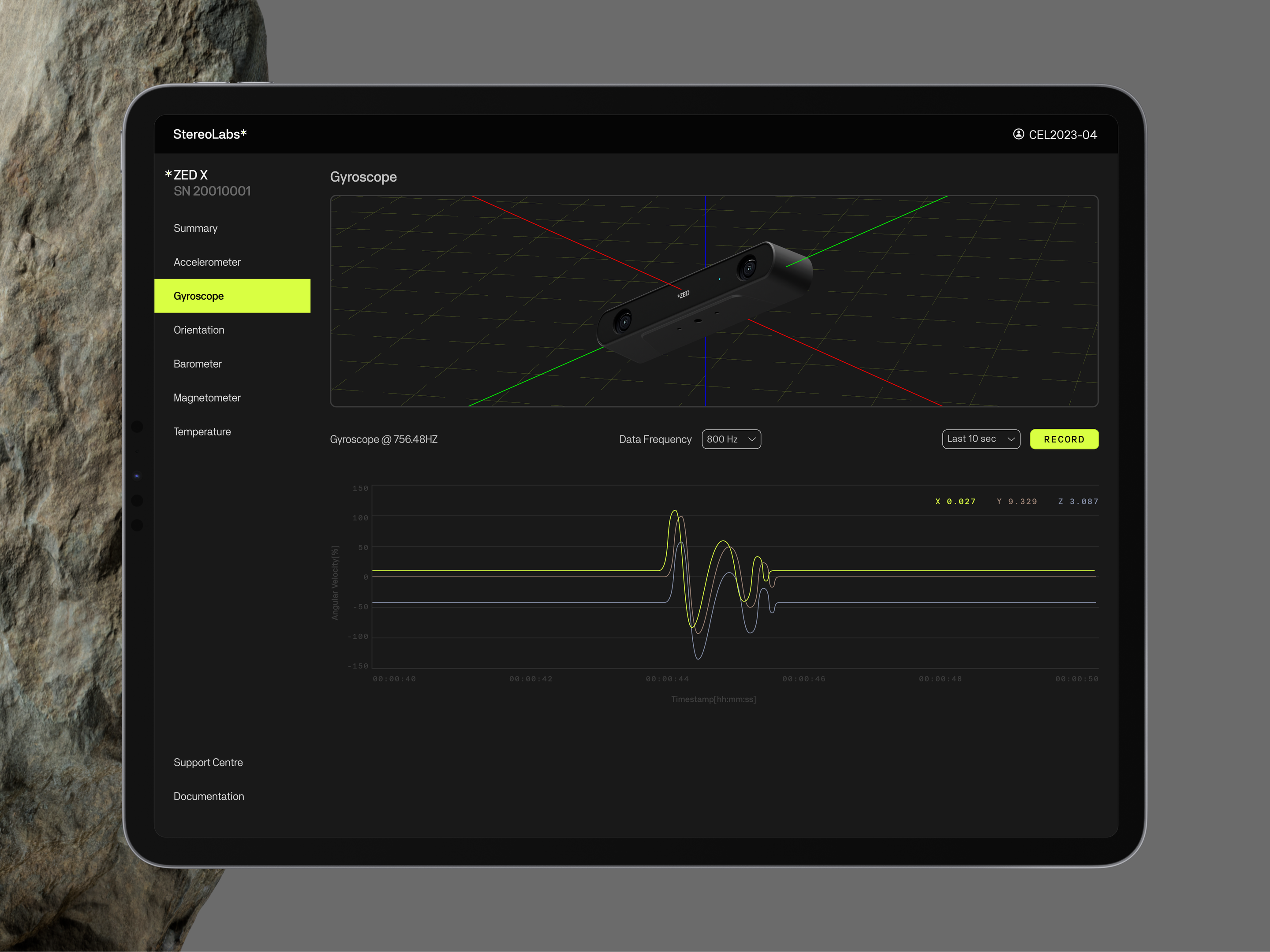The width and height of the screenshot is (1270, 952).
Task: Click the asterisk icon beside ZED X
Action: [168, 174]
